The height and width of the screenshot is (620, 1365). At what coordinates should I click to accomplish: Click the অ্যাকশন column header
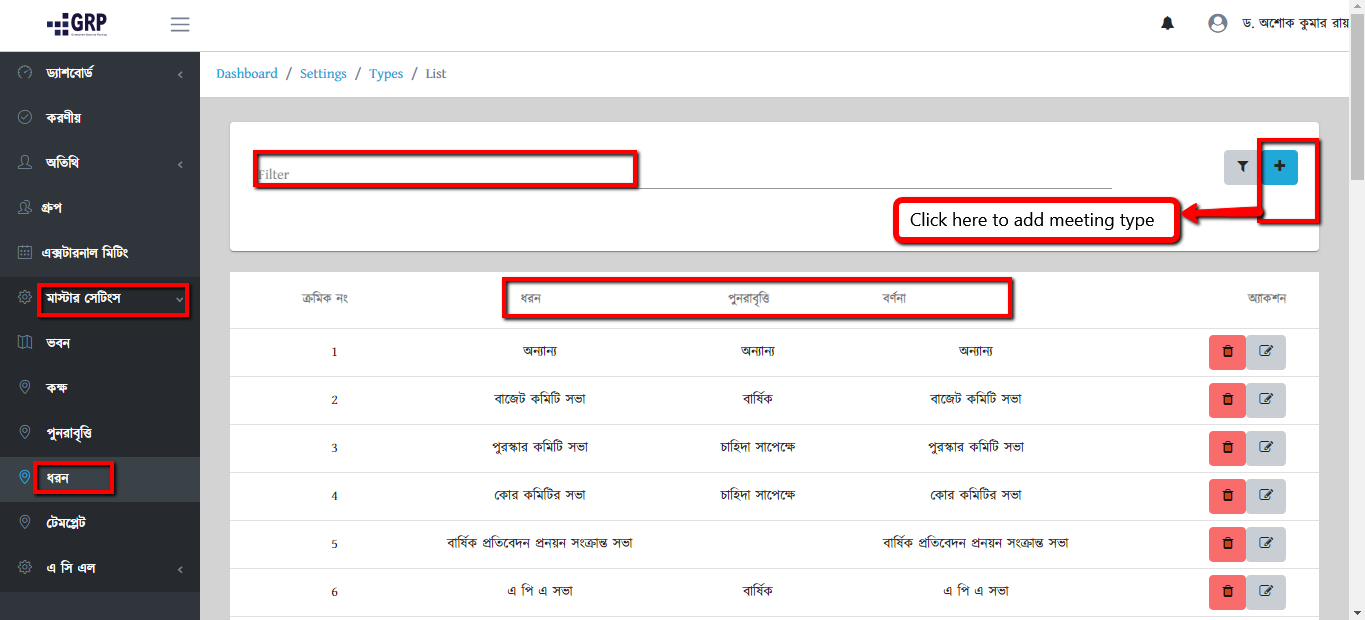pos(1267,298)
